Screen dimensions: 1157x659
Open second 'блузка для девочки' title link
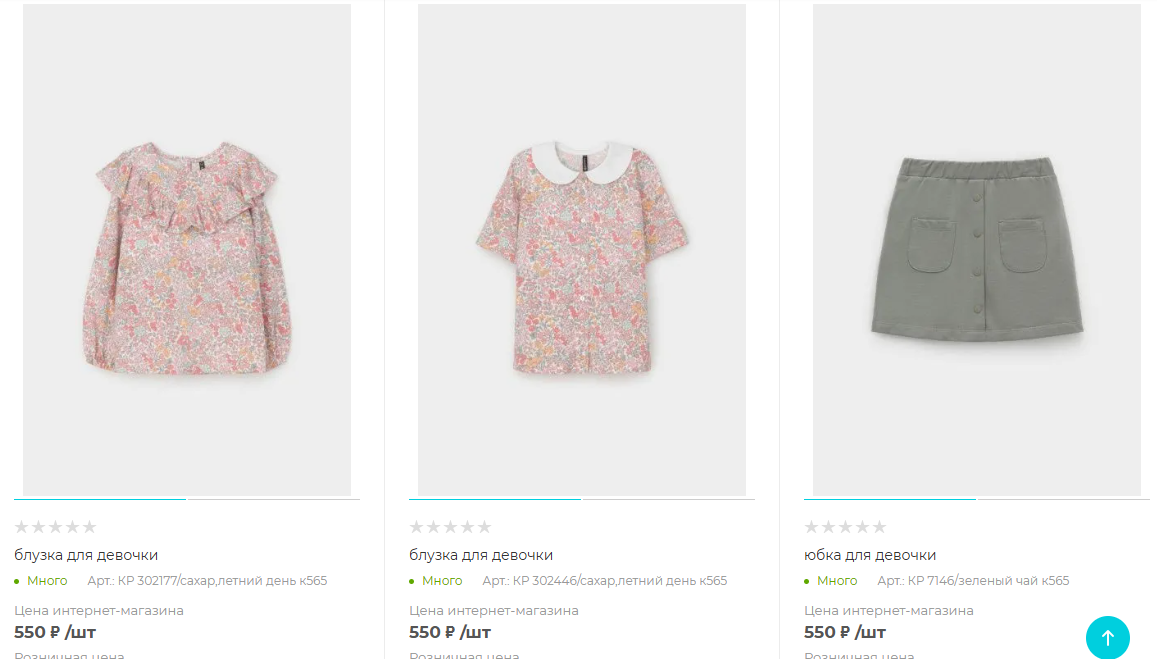click(480, 555)
